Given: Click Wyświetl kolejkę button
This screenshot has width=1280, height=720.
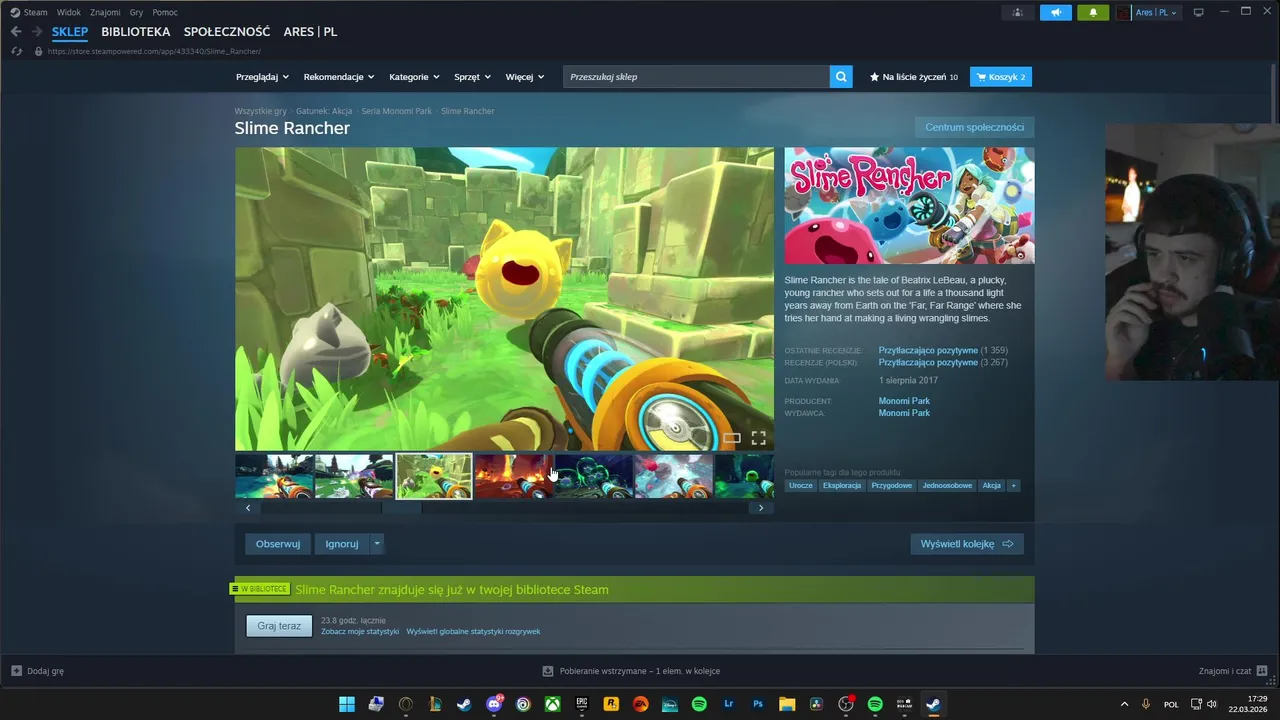Looking at the screenshot, I should [967, 544].
